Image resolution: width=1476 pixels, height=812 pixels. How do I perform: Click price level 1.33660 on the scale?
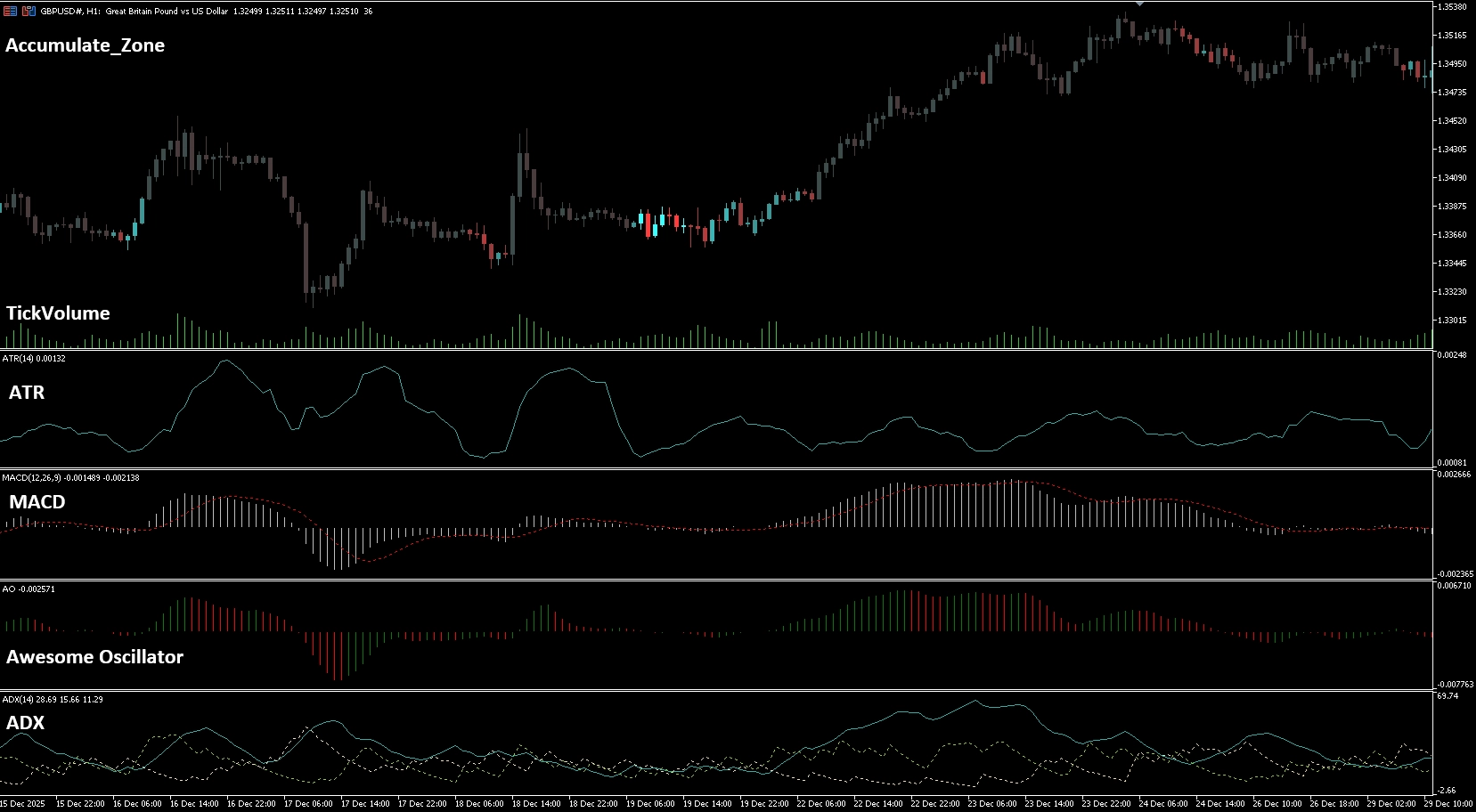1452,235
